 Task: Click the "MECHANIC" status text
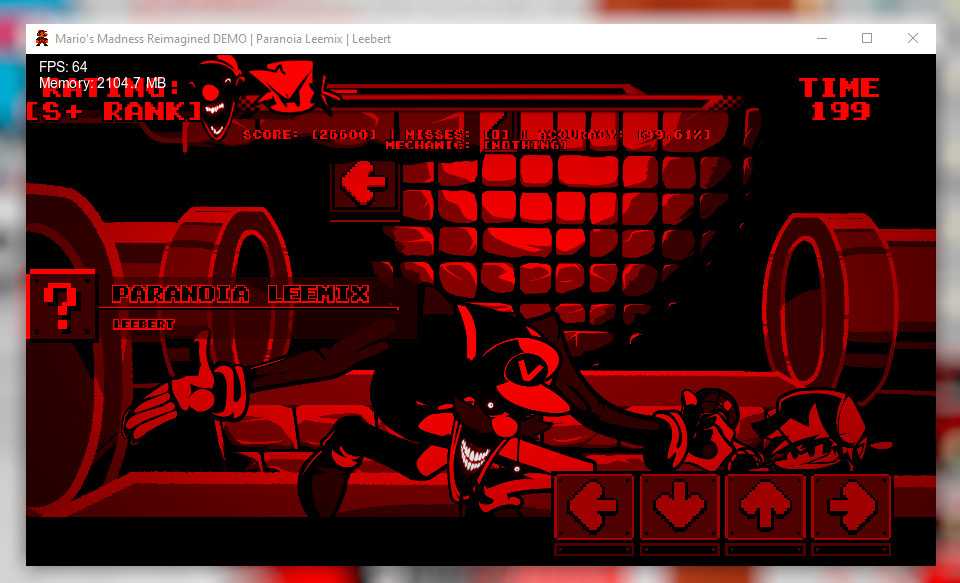tap(476, 145)
